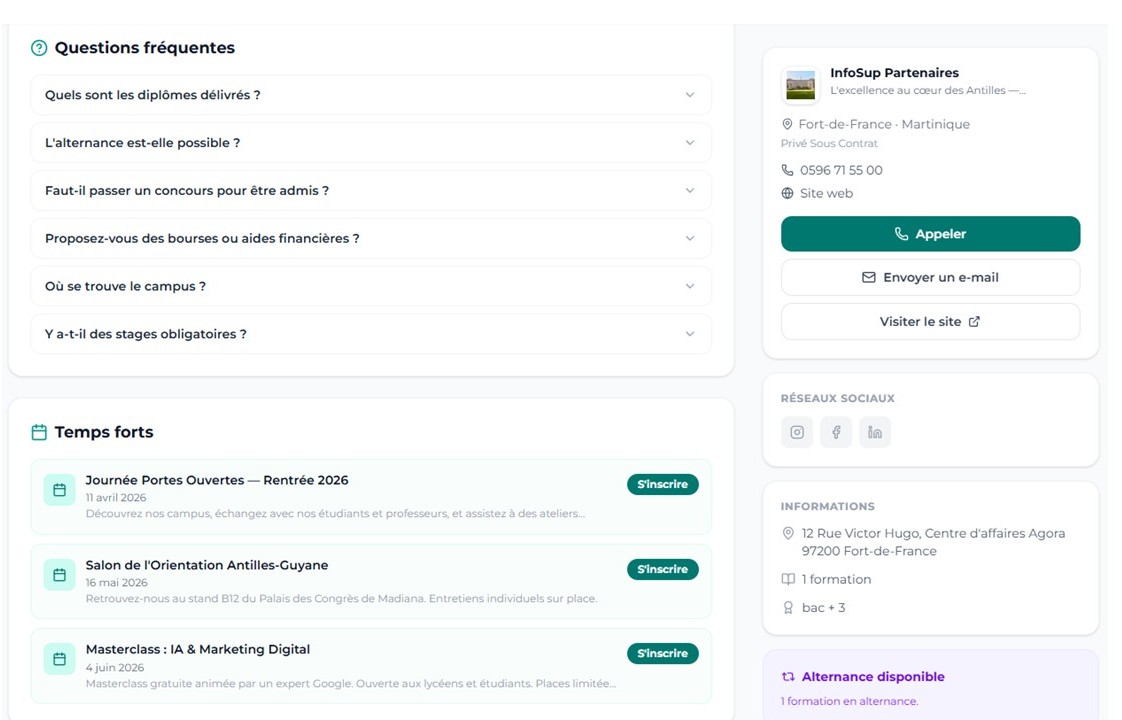Image resolution: width=1122 pixels, height=720 pixels.
Task: Click Visiter le site button
Action: (x=930, y=322)
